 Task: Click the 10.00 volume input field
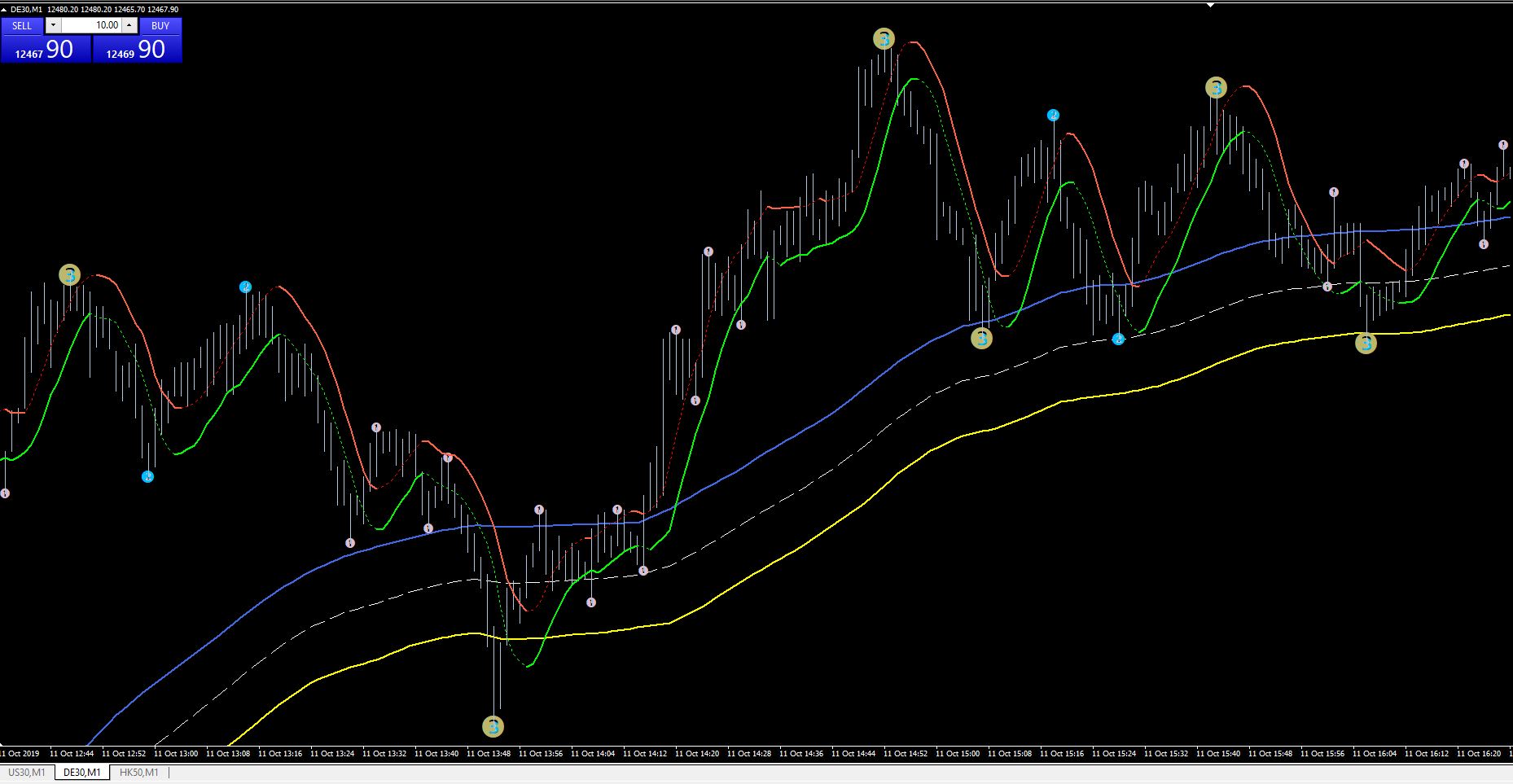click(91, 25)
